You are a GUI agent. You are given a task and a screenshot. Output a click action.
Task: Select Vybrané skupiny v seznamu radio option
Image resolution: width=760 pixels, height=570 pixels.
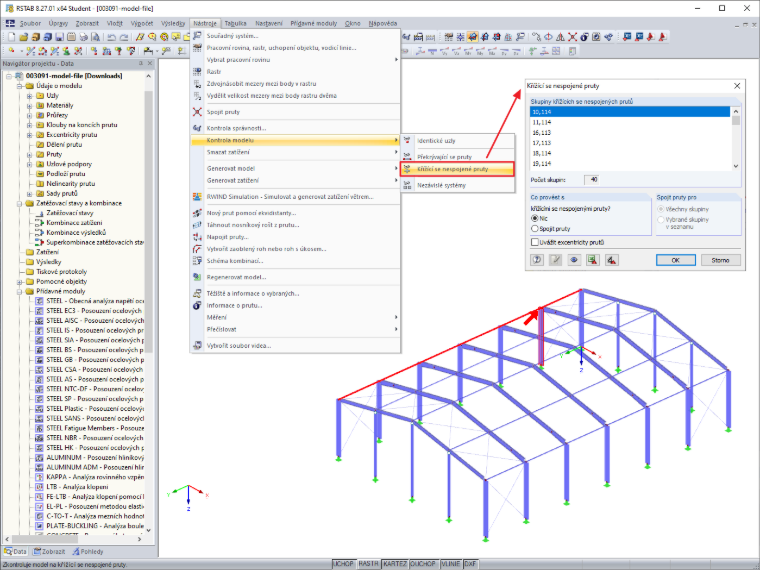click(x=661, y=220)
